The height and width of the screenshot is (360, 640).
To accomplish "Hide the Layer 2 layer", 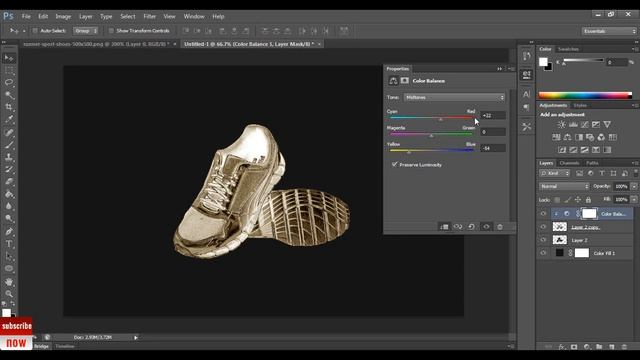I will [x=543, y=240].
